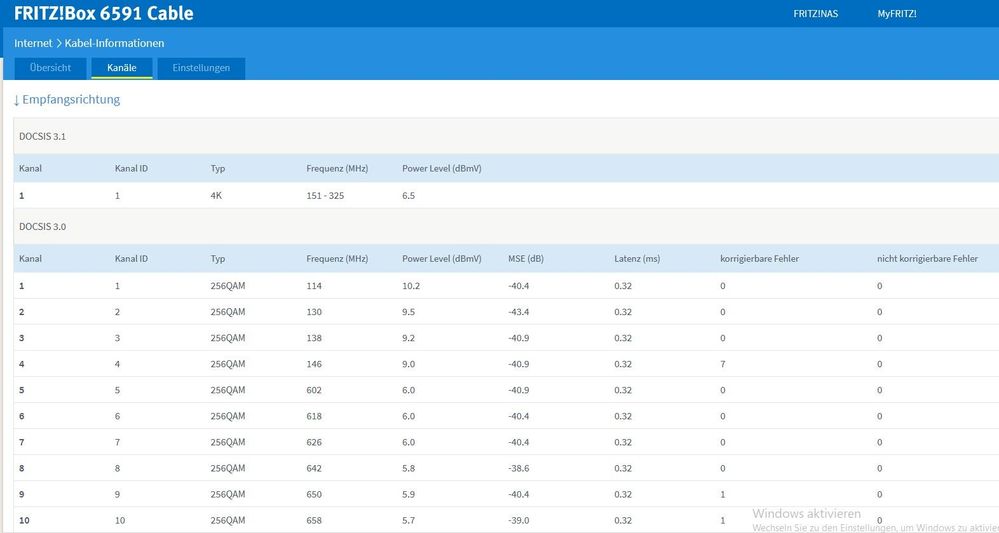The width and height of the screenshot is (999, 533).
Task: Click the DOCSIS 3.1 section header
Action: click(43, 136)
